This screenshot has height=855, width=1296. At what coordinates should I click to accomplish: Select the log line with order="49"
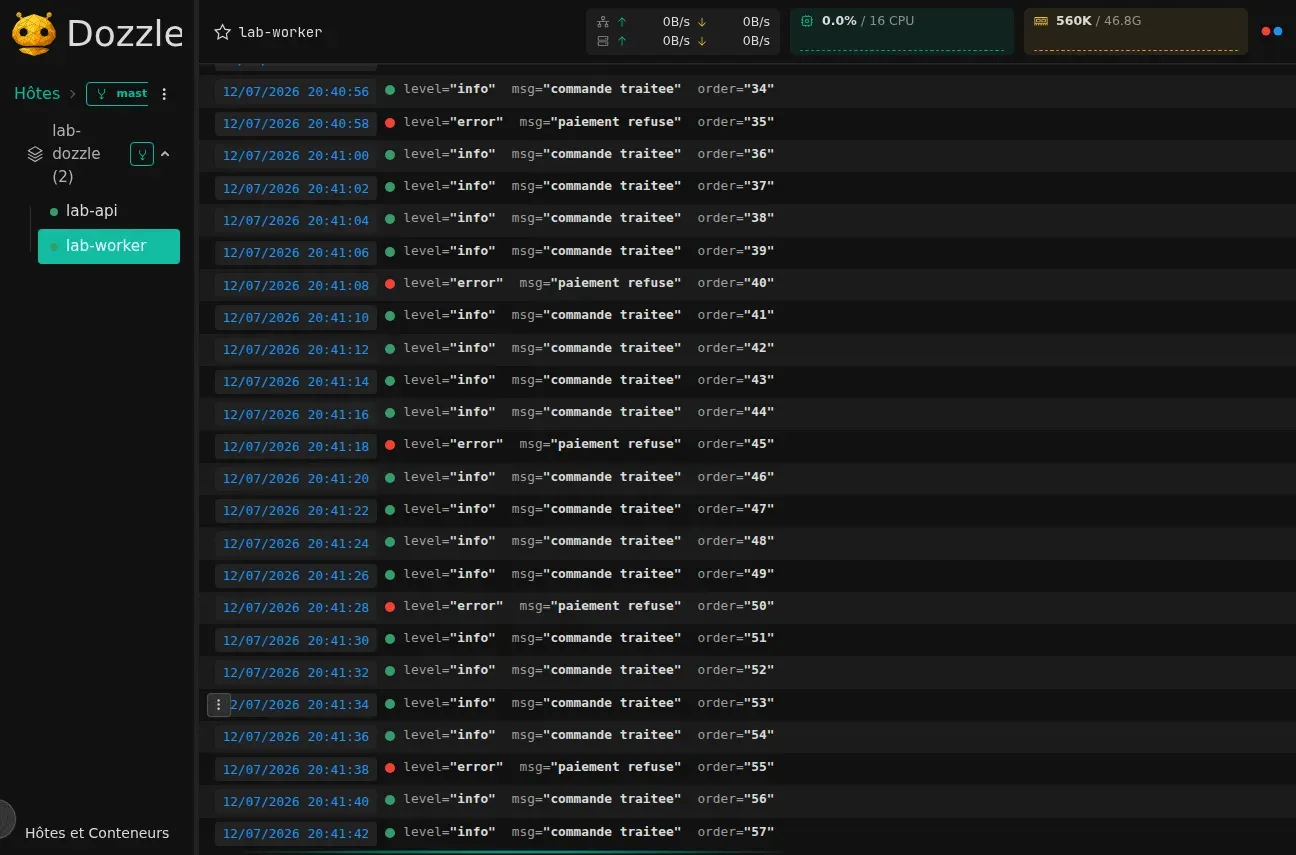point(747,575)
